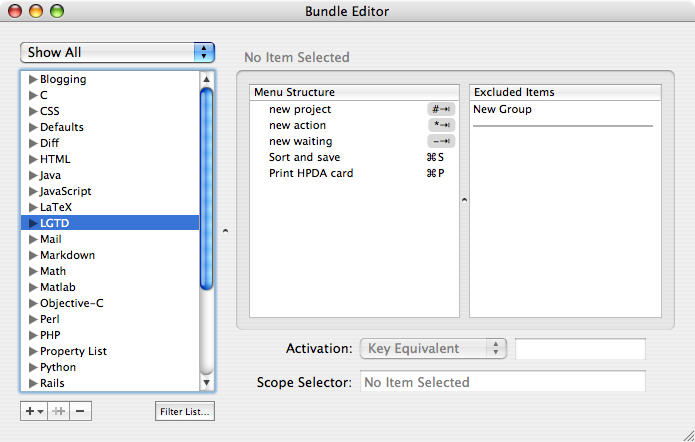Select New Group in Excluded Items
This screenshot has width=695, height=442.
(502, 109)
